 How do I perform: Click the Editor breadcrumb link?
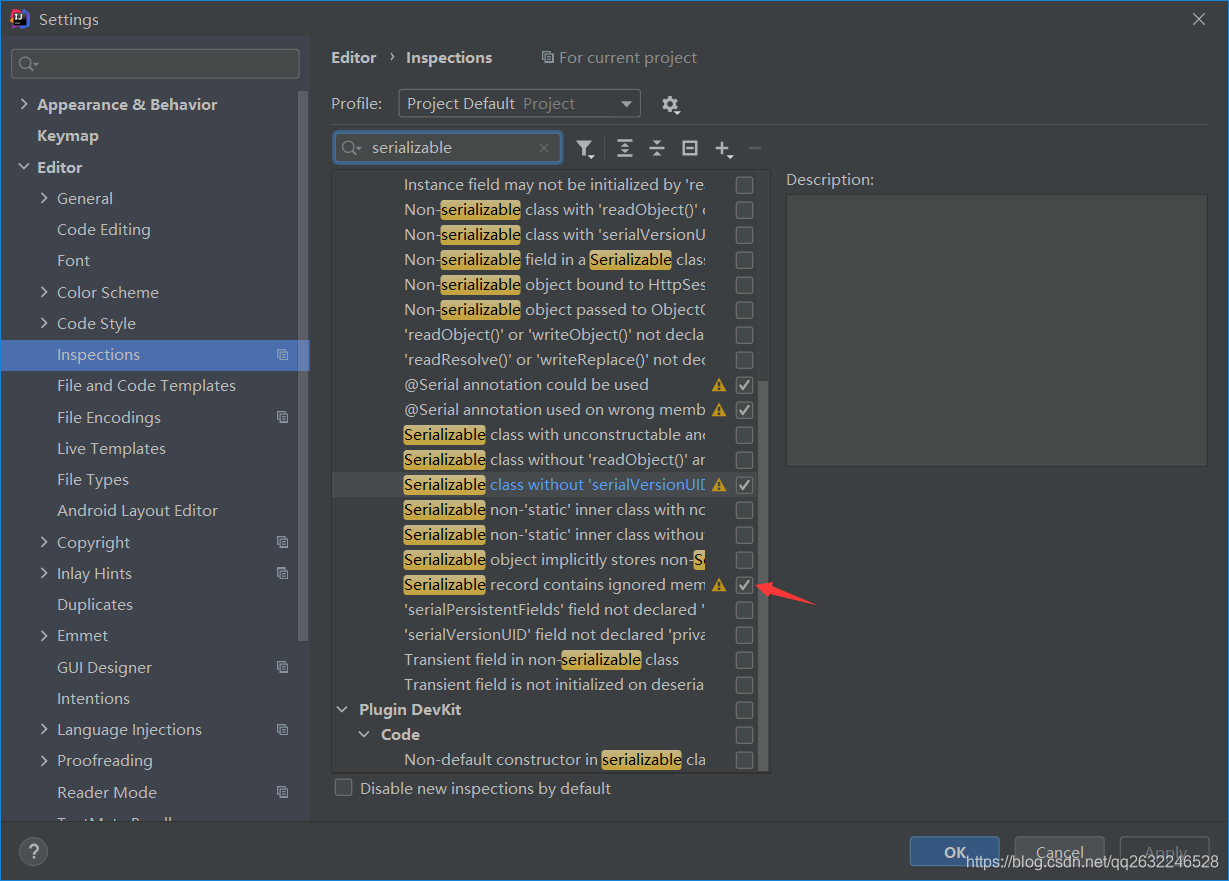tap(354, 58)
